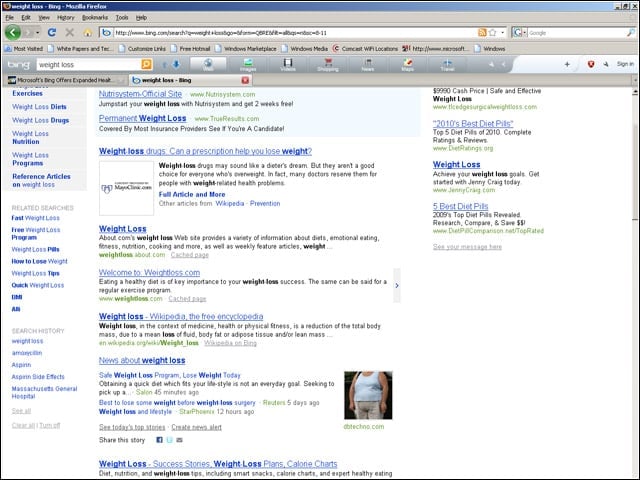The height and width of the screenshot is (480, 640).
Task: Open Weight loss - Wikipedia result link
Action: click(181, 316)
